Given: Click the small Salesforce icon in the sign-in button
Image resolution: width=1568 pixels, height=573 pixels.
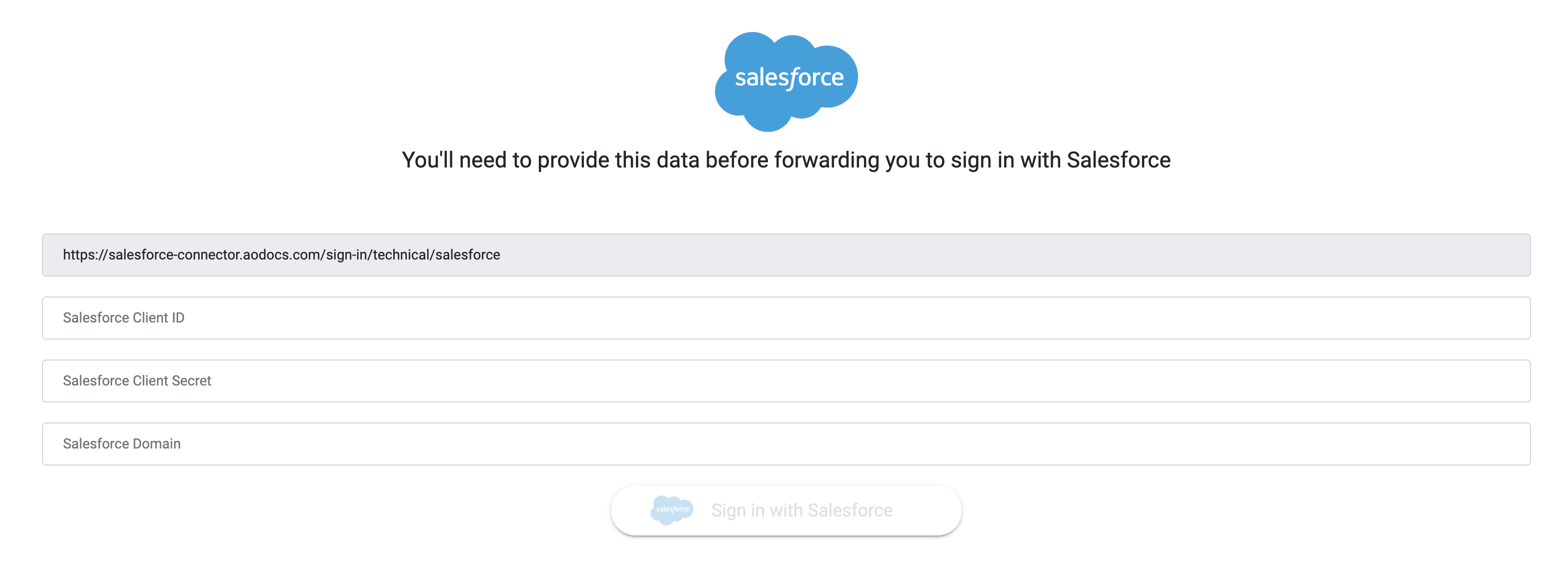Looking at the screenshot, I should (x=671, y=509).
